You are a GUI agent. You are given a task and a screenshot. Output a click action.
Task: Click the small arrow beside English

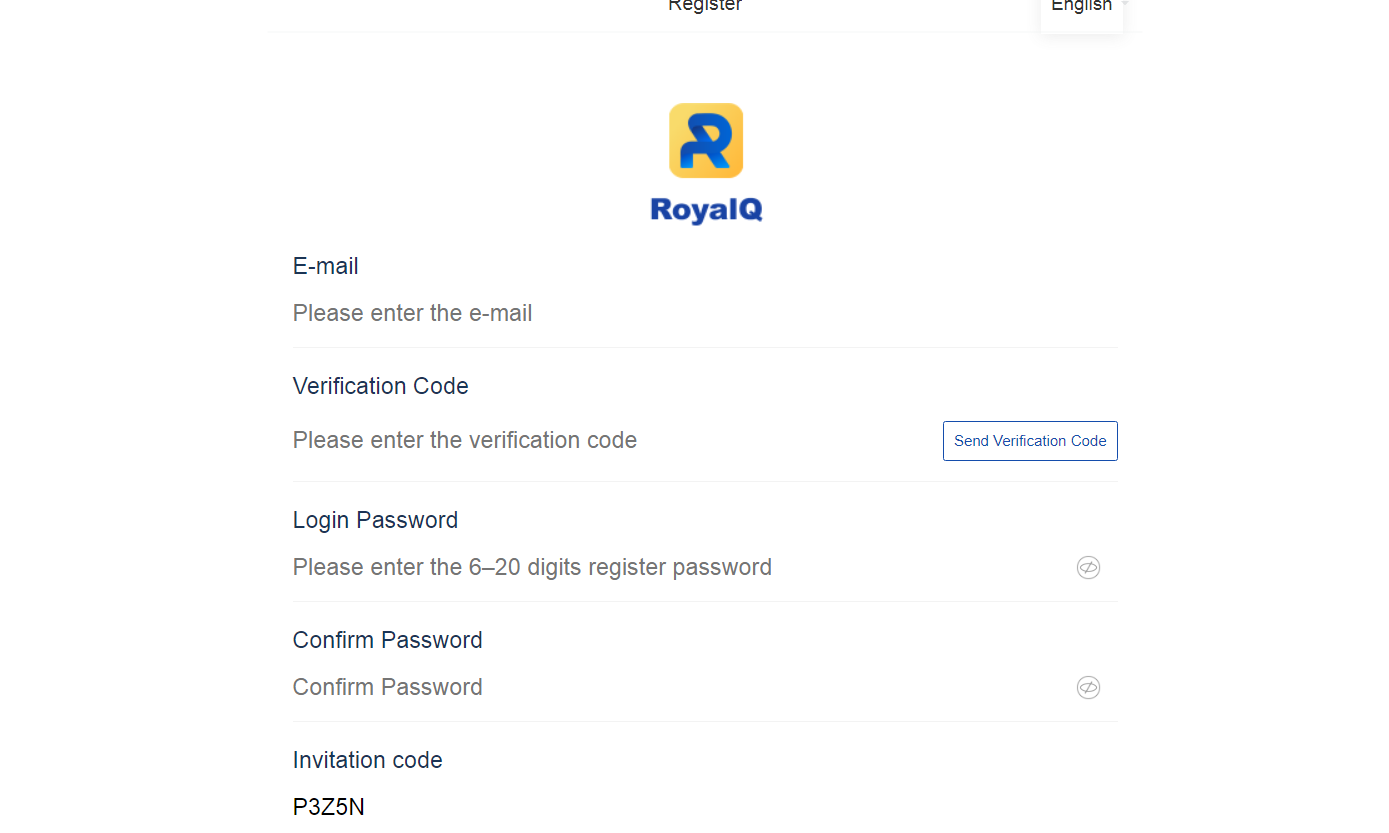(1124, 5)
